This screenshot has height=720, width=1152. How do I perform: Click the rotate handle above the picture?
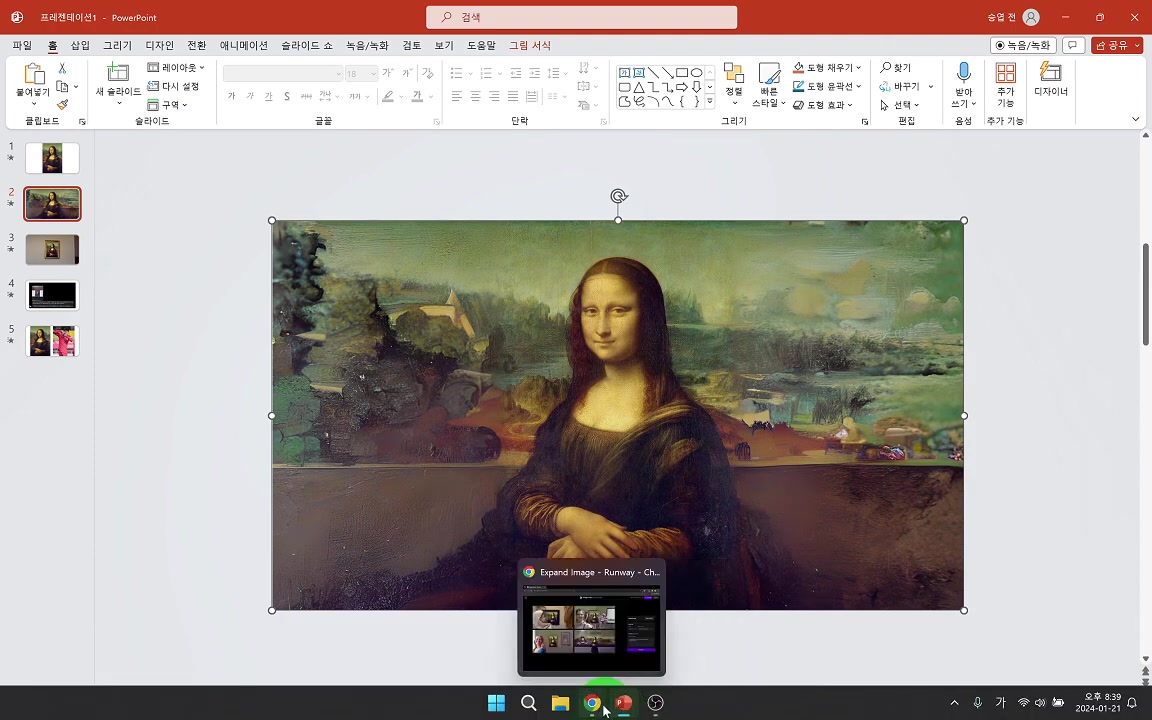619,196
